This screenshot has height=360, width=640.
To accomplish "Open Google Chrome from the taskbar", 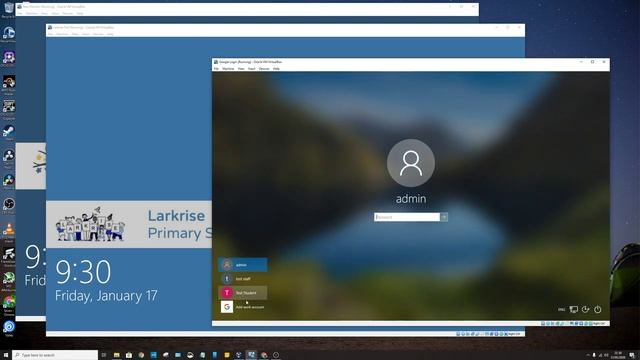I will tap(141, 355).
